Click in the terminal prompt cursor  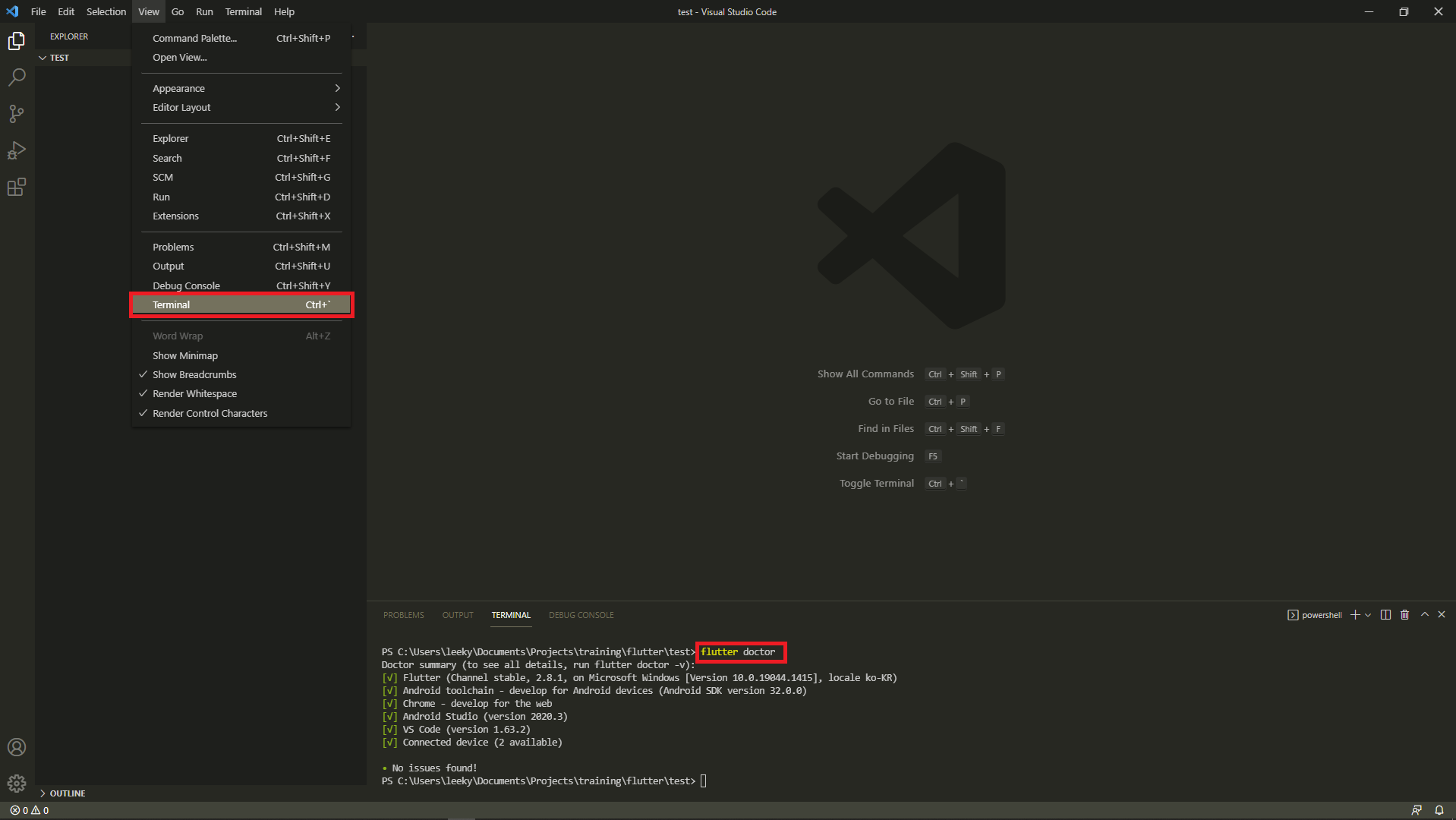coord(704,781)
